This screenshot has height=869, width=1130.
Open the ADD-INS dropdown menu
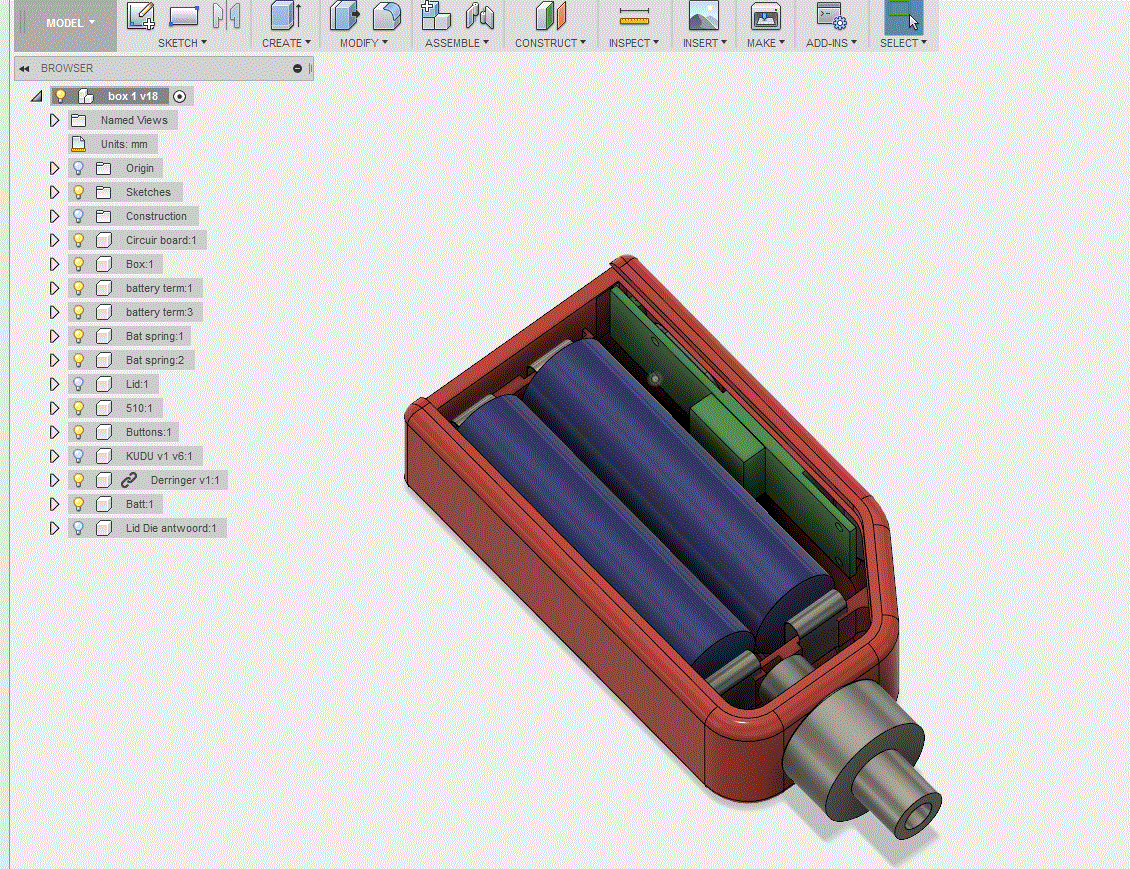click(832, 43)
